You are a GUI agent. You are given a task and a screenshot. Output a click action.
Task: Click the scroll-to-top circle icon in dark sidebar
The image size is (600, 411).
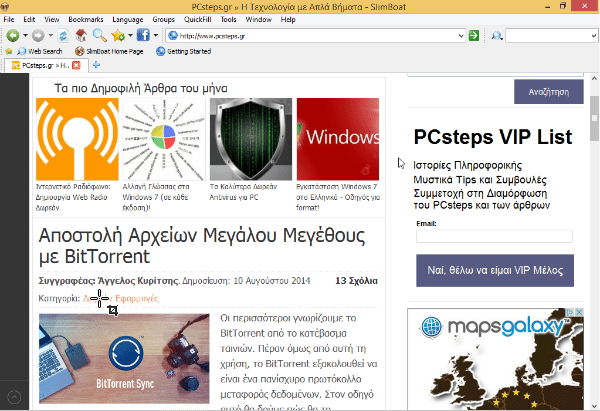(14, 397)
